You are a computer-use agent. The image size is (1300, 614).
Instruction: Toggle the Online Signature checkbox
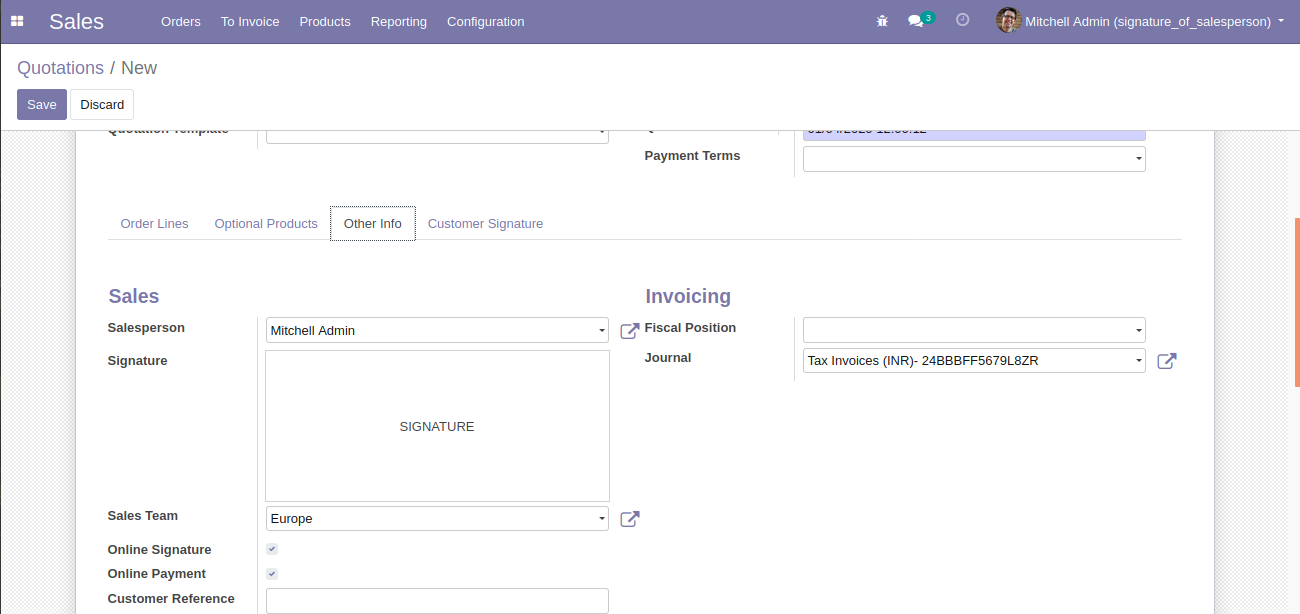tap(272, 549)
